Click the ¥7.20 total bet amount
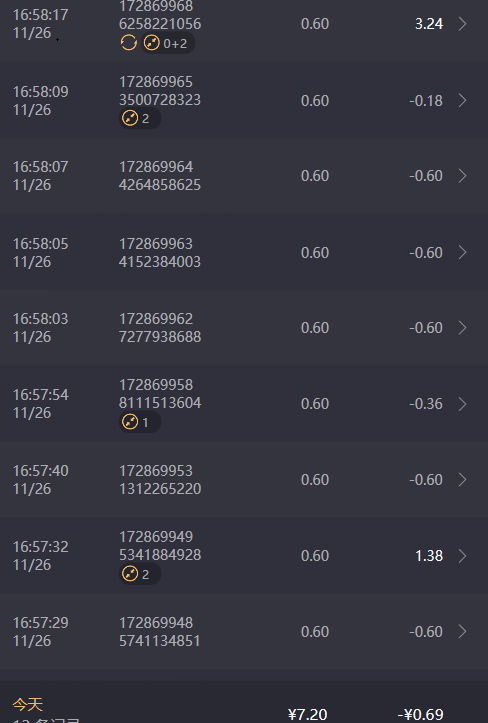The height and width of the screenshot is (723, 488). (308, 714)
